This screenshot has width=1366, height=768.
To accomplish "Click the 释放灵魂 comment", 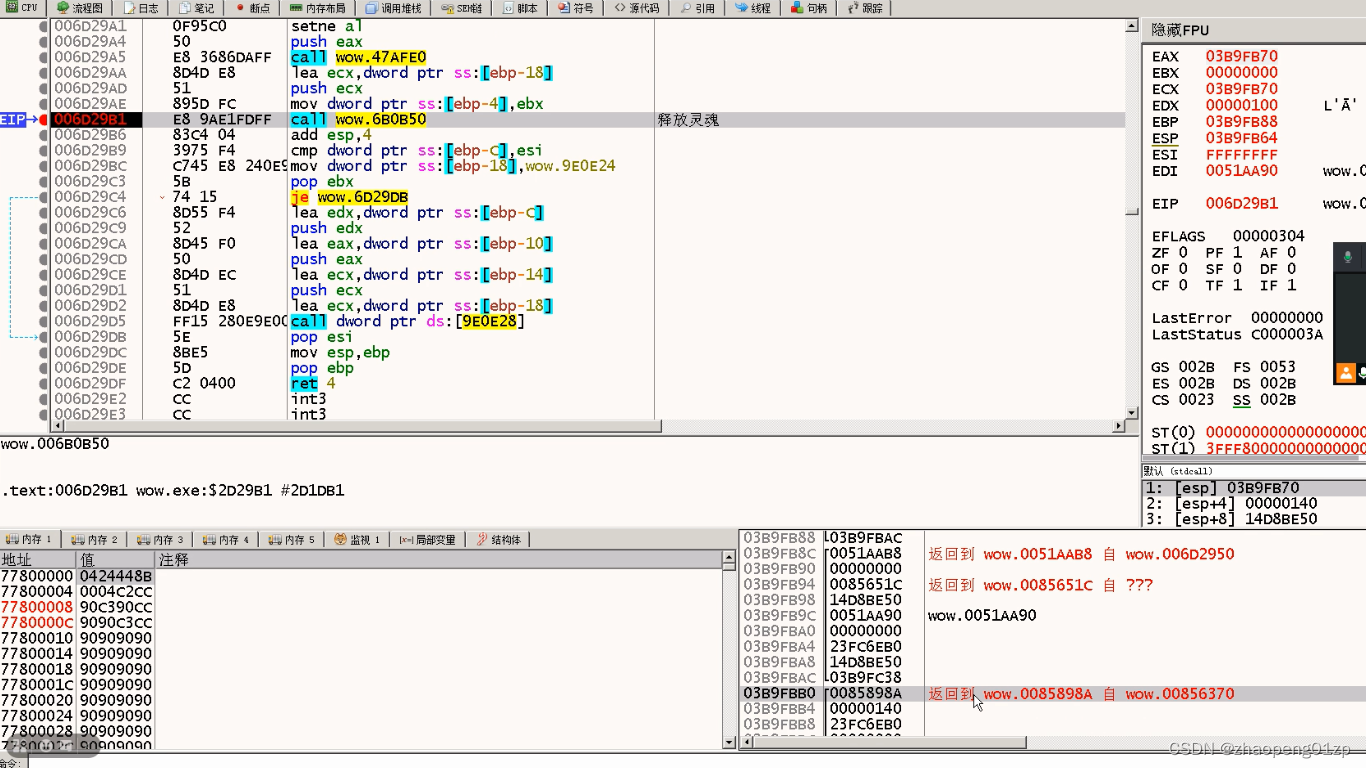I will (x=688, y=119).
